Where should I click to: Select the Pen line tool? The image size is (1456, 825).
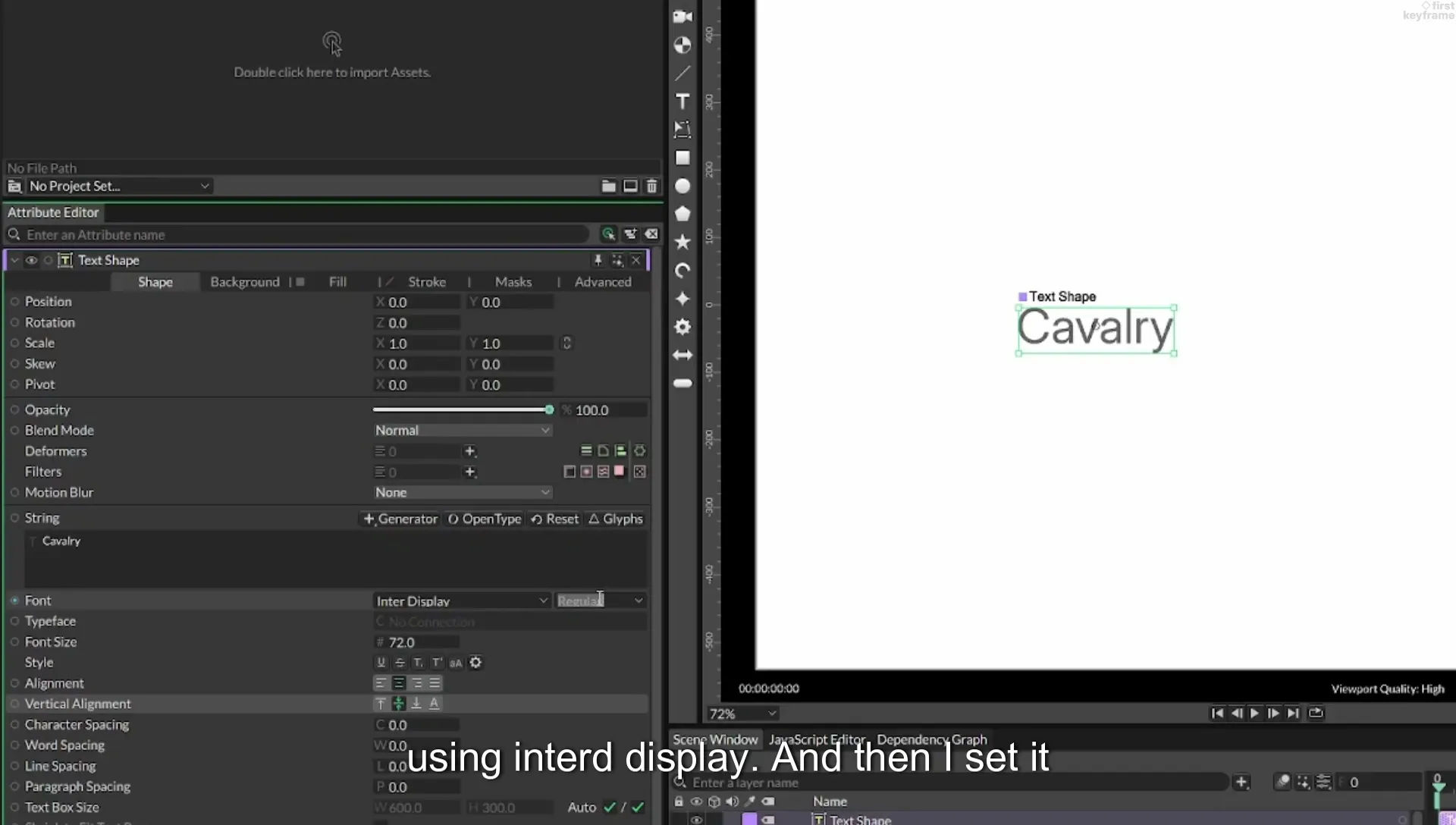pos(682,74)
